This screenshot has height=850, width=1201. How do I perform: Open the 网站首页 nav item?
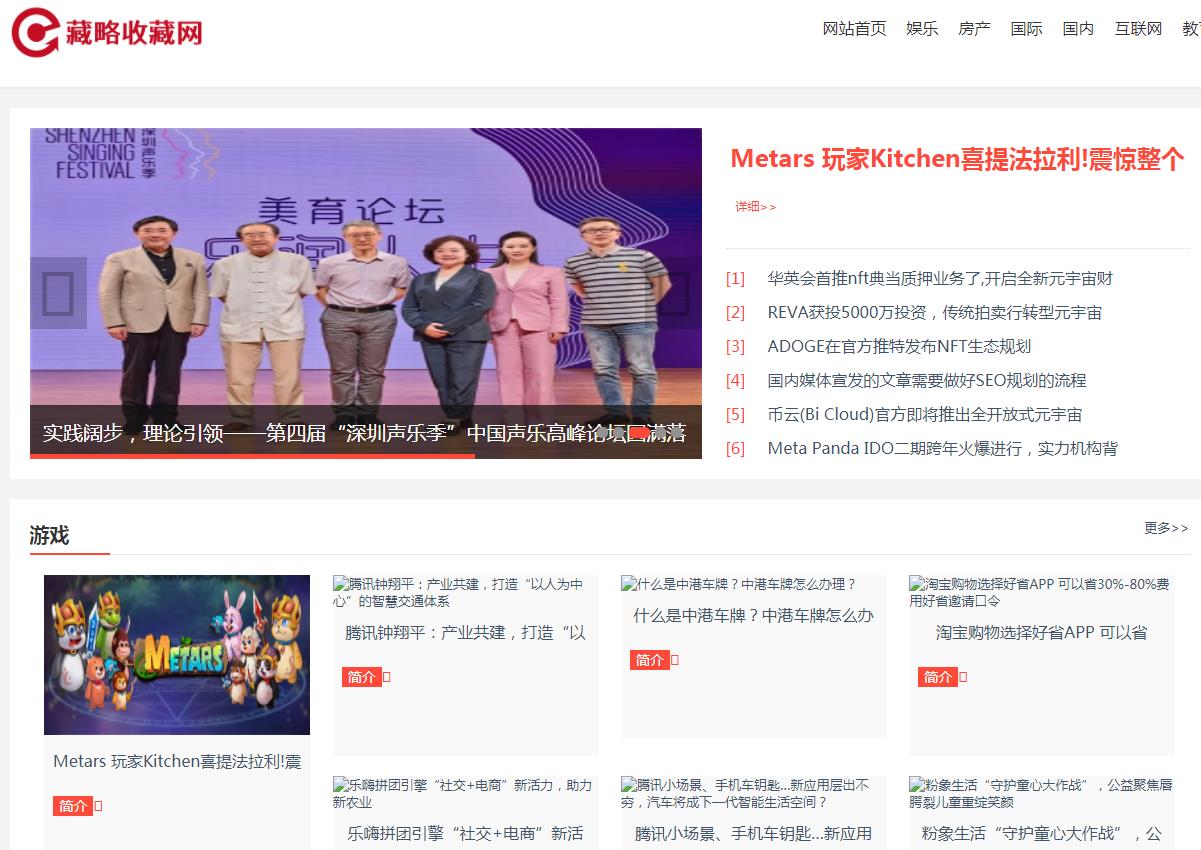tap(854, 29)
